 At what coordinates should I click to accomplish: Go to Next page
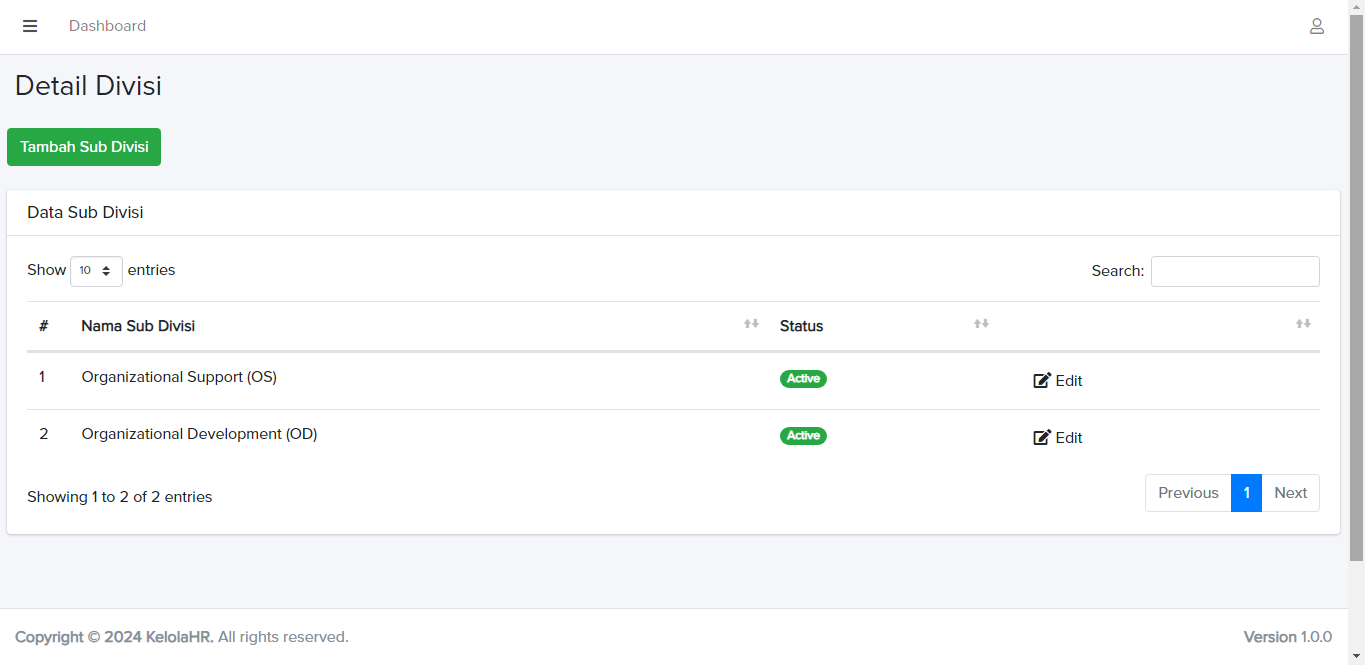click(1290, 493)
